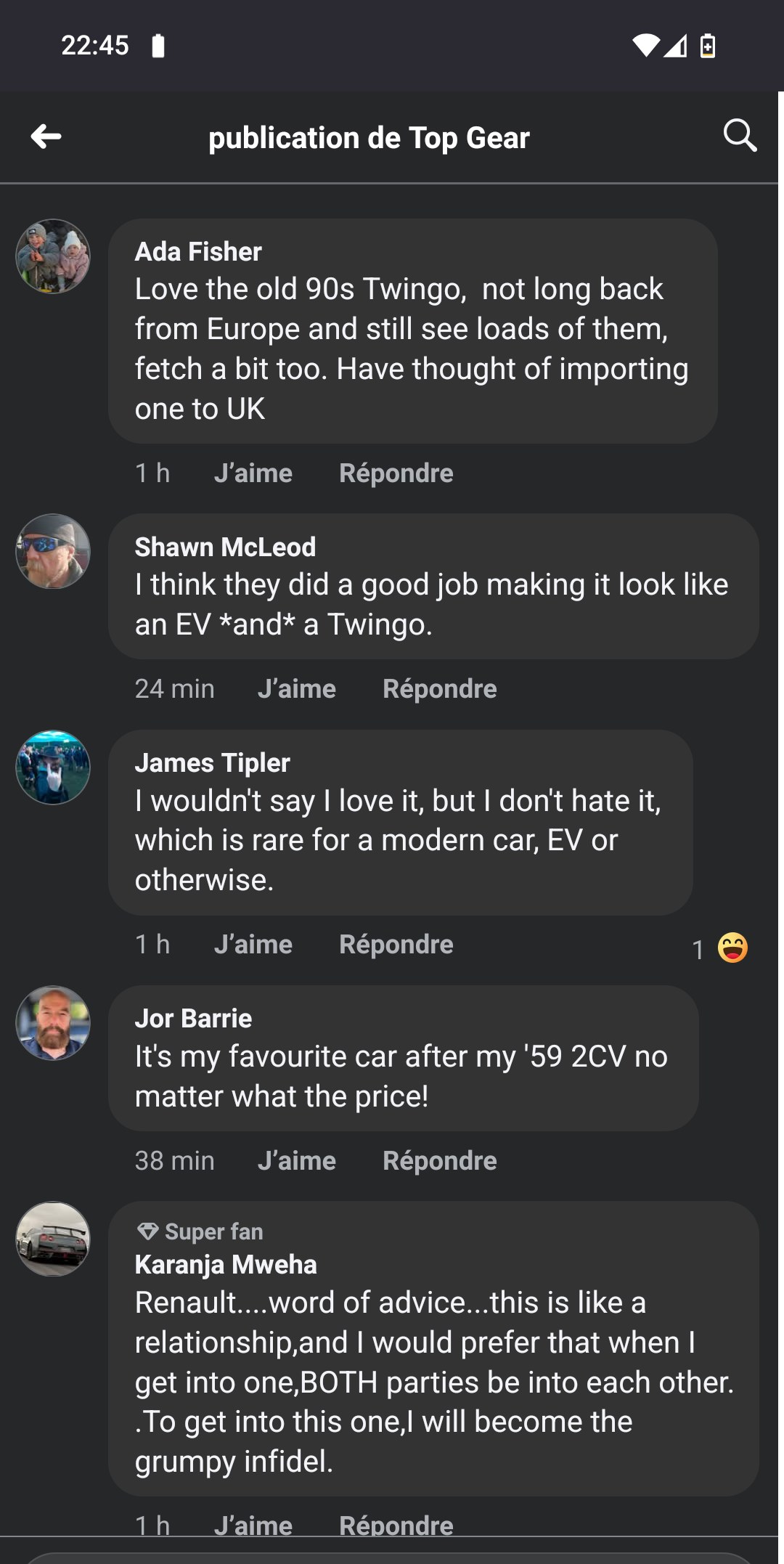Tap the Super fan diamond badge

coord(148,1231)
